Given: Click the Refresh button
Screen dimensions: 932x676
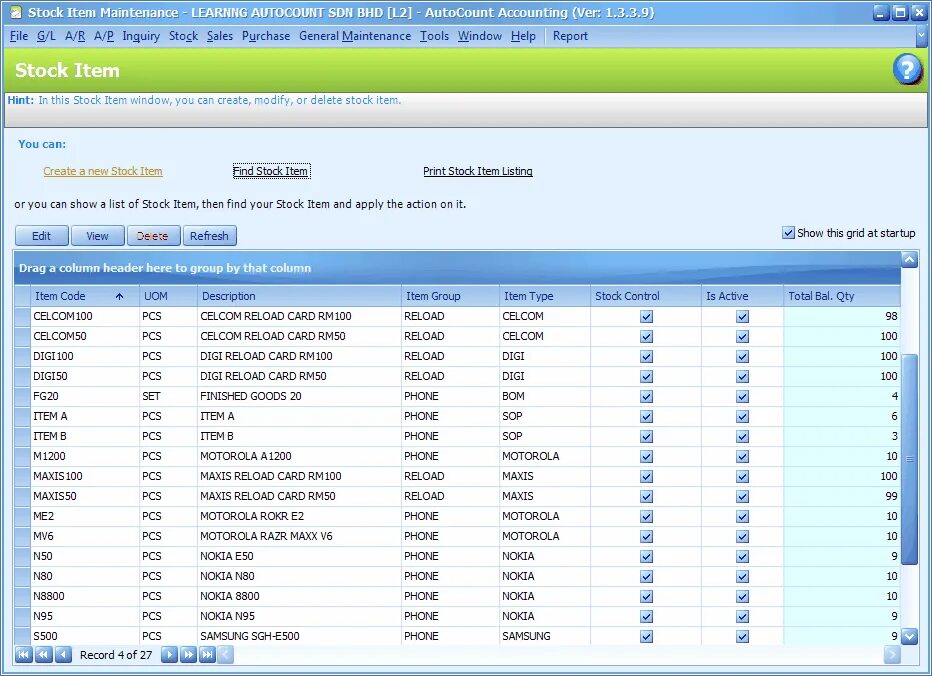Looking at the screenshot, I should [x=209, y=235].
